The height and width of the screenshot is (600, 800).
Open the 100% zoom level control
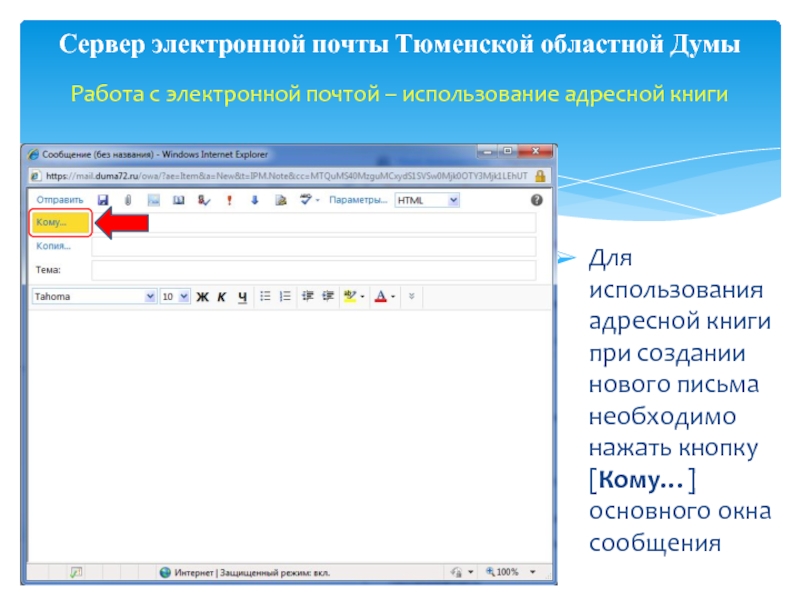[502, 572]
